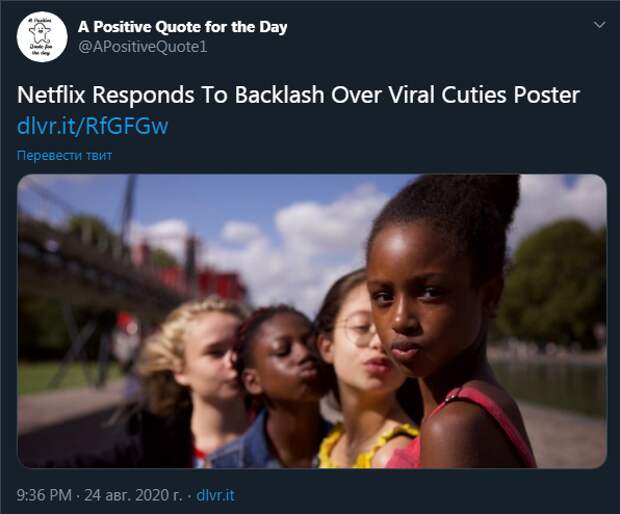Open the dlvr.it source label beside the date
This screenshot has height=514, width=620.
tap(215, 494)
